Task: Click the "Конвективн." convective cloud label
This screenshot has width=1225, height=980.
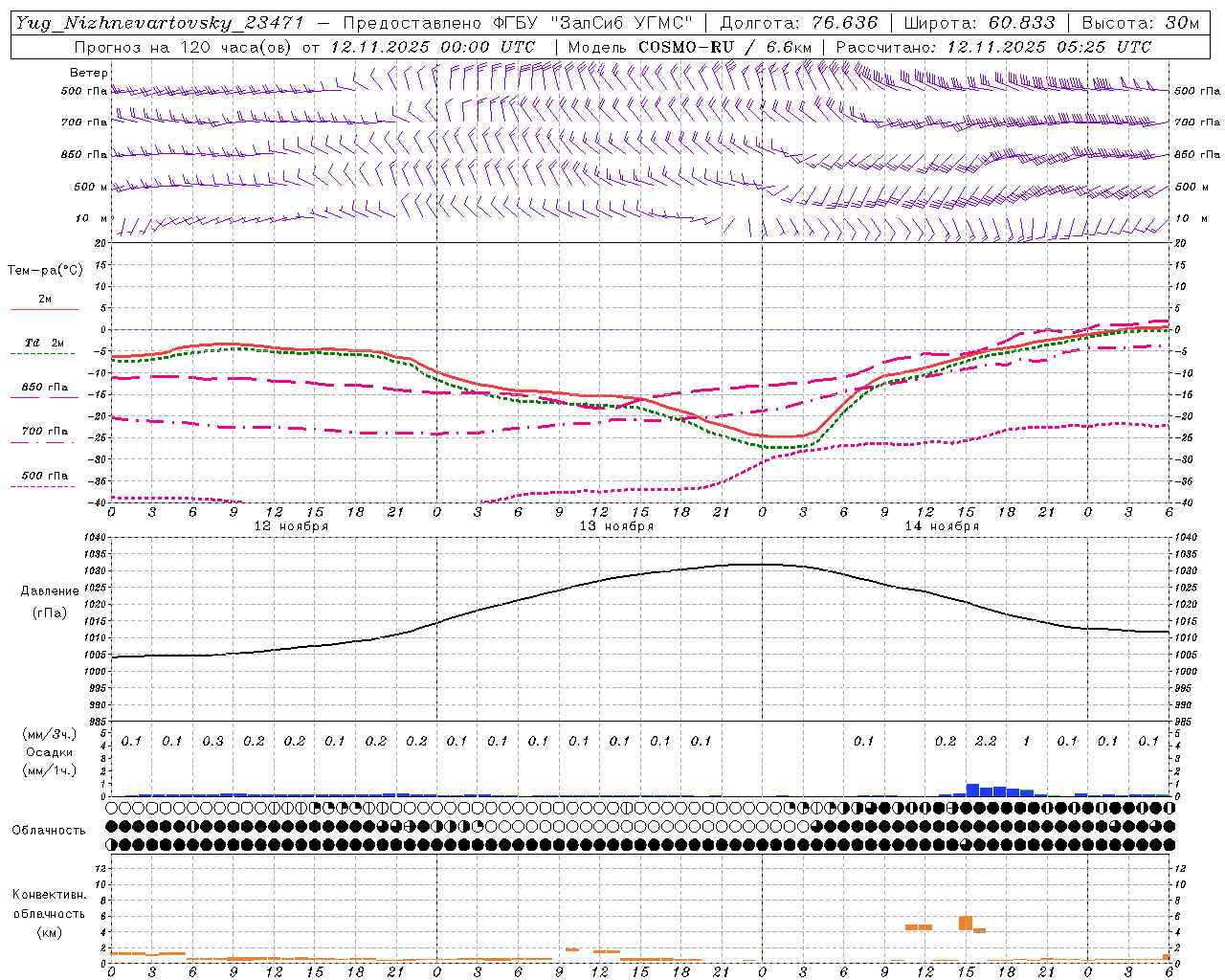Action: [x=49, y=895]
